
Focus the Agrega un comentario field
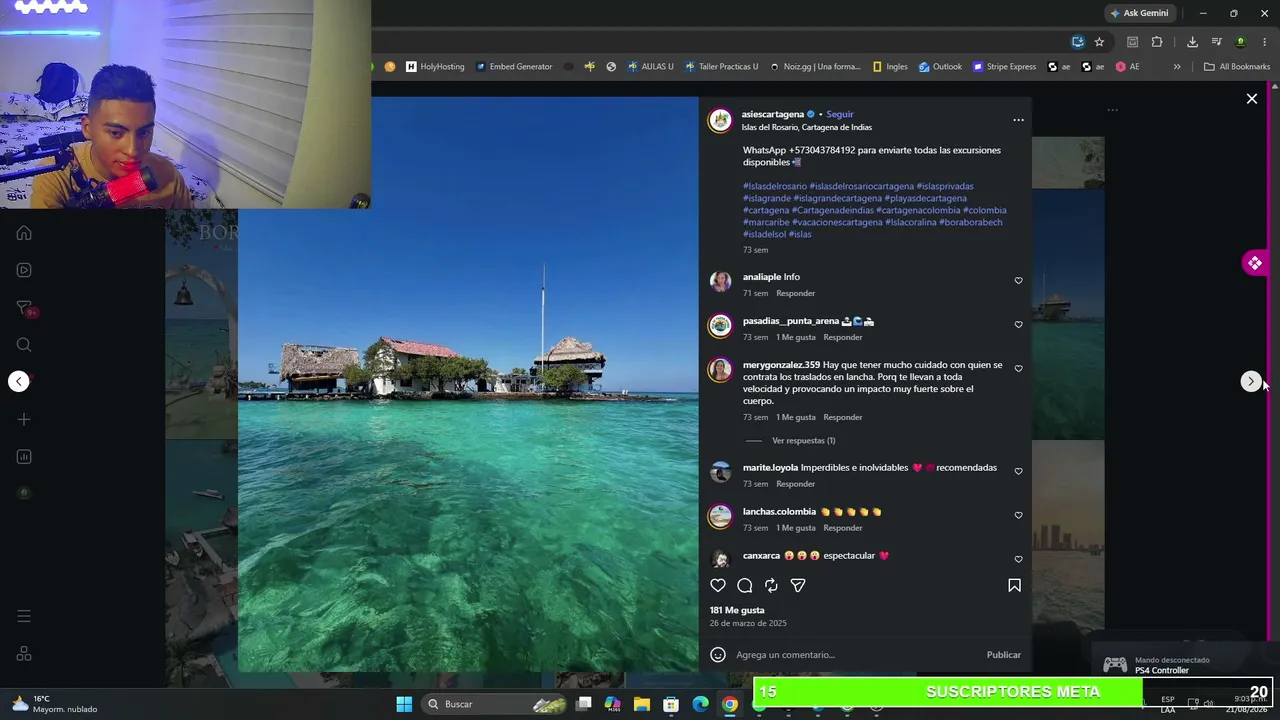point(856,655)
